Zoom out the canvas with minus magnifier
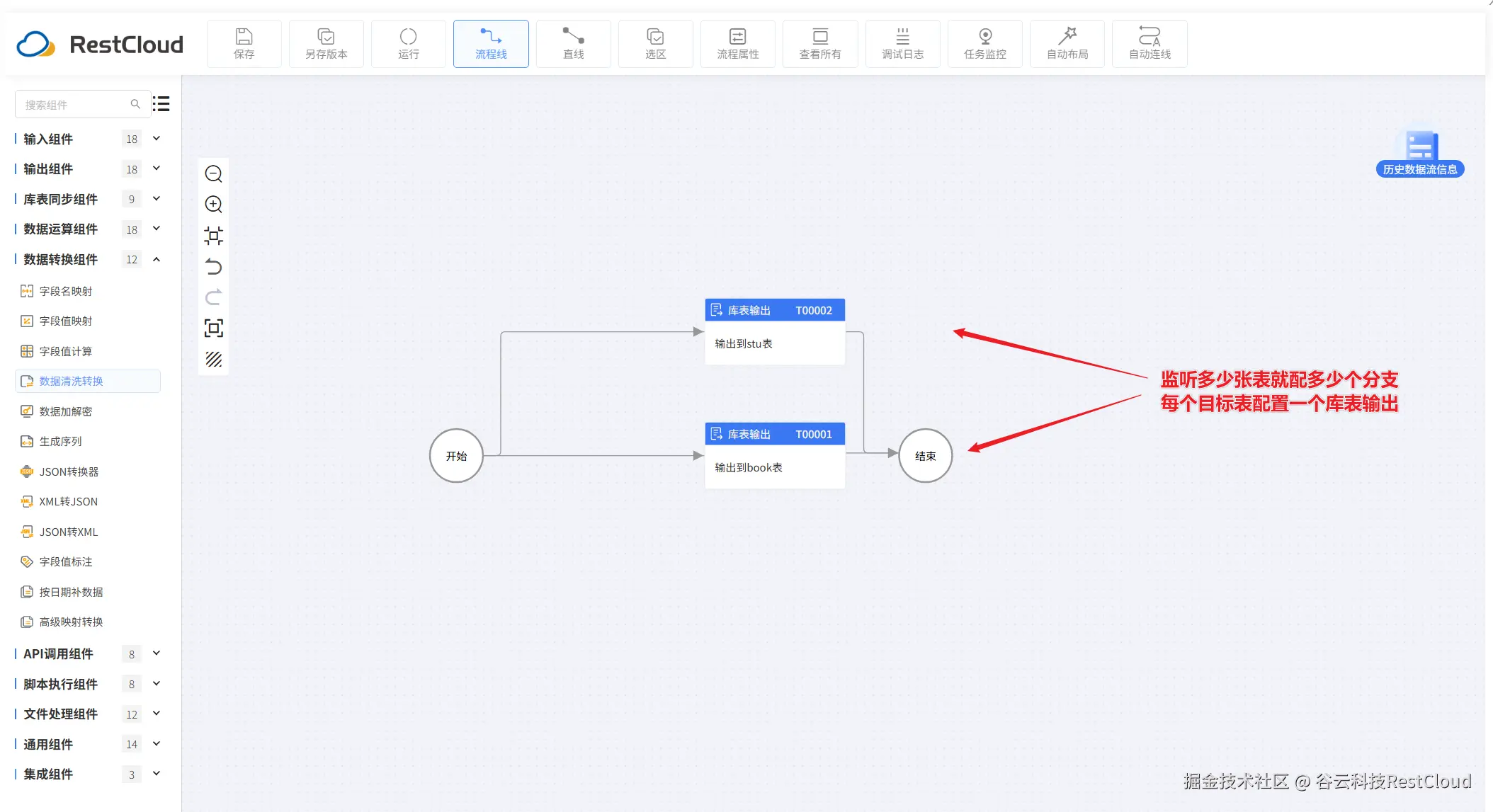This screenshot has width=1493, height=812. (x=213, y=173)
